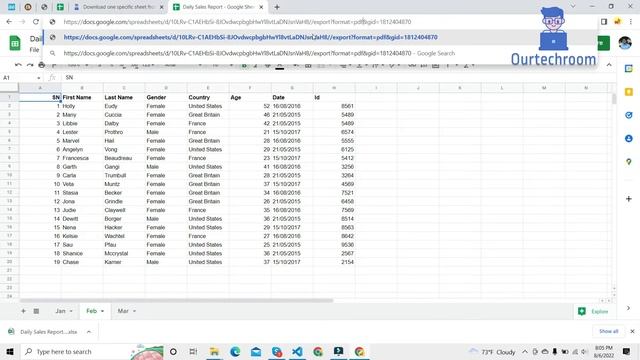Close the Daily Sales Report tab

point(261,7)
